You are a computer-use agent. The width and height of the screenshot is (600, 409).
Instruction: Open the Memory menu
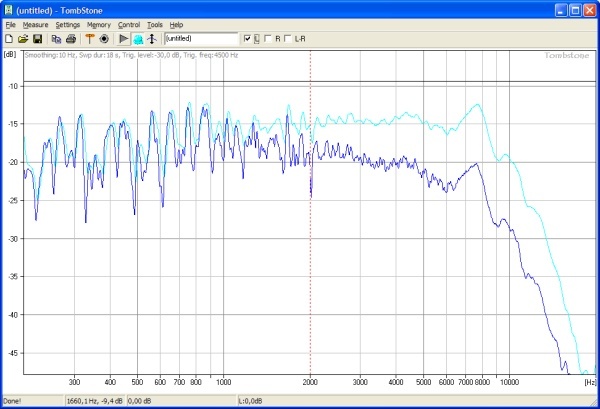pos(99,25)
